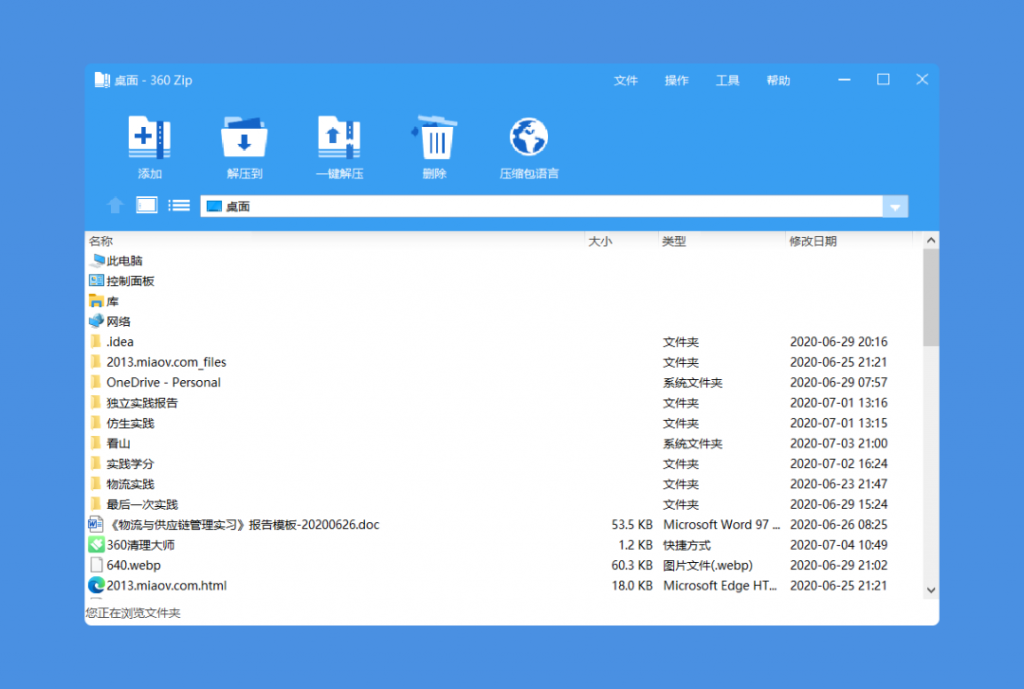The image size is (1024, 689).
Task: Click the 一键解压 one-click extract icon
Action: coord(339,137)
